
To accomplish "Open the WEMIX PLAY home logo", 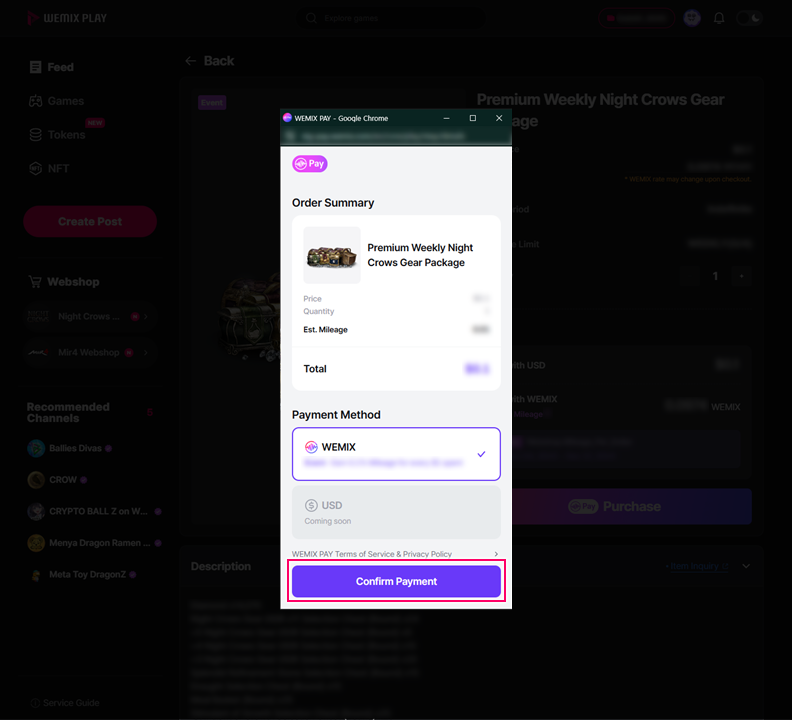I will 67,18.
